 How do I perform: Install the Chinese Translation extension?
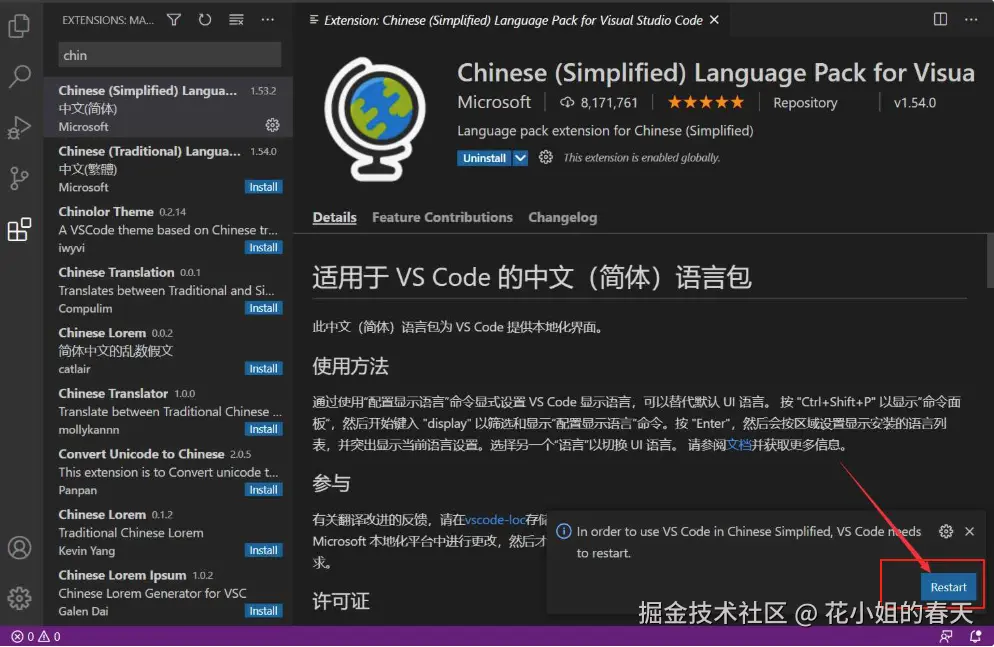pyautogui.click(x=263, y=308)
